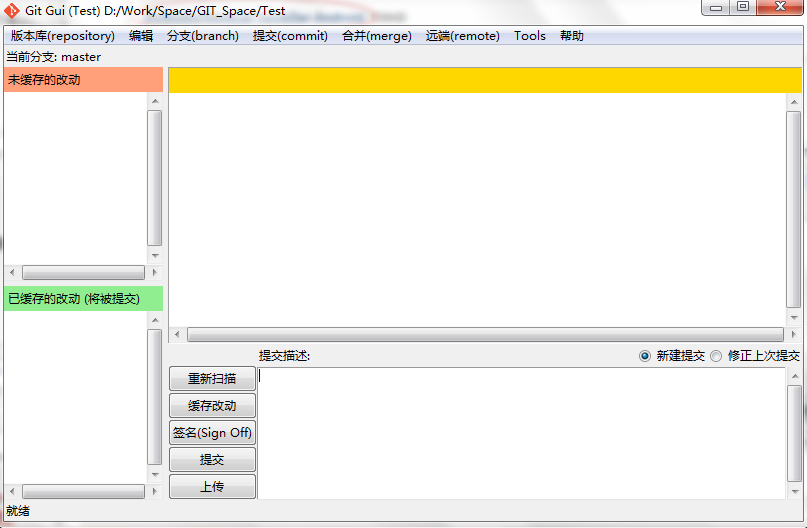Open the 合并(merge) menu
Viewport: 807px width, 528px height.
coord(377,36)
